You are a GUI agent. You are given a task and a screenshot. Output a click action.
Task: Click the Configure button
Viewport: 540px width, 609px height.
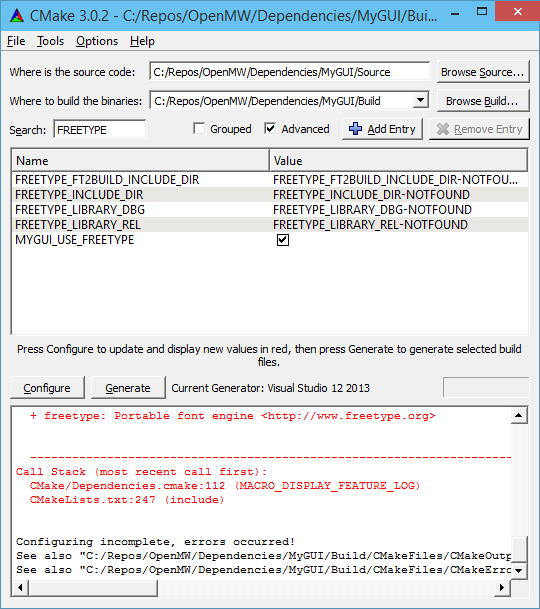pos(47,388)
